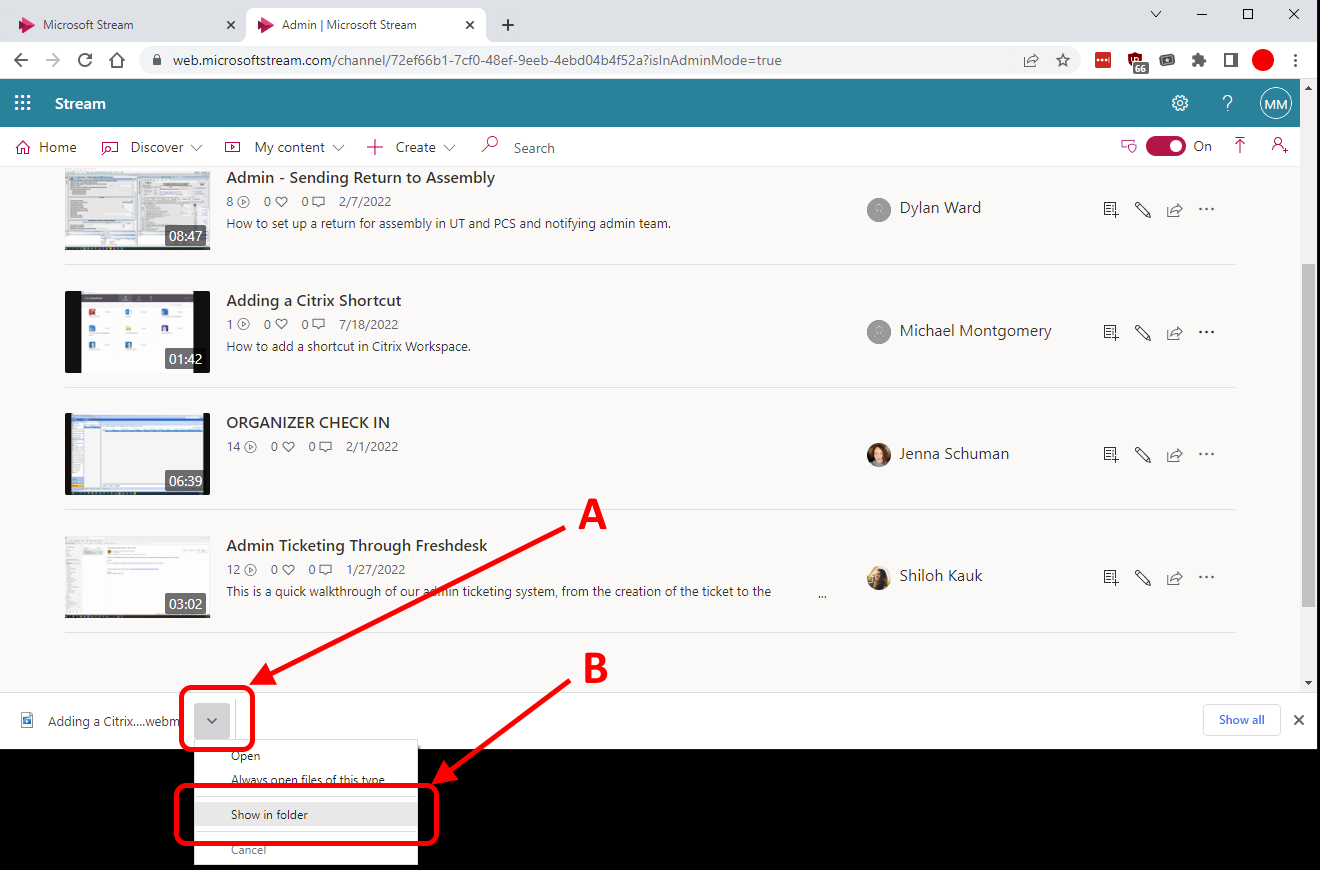
Task: Switch to the Admin | Microsoft Stream tab
Action: point(365,24)
